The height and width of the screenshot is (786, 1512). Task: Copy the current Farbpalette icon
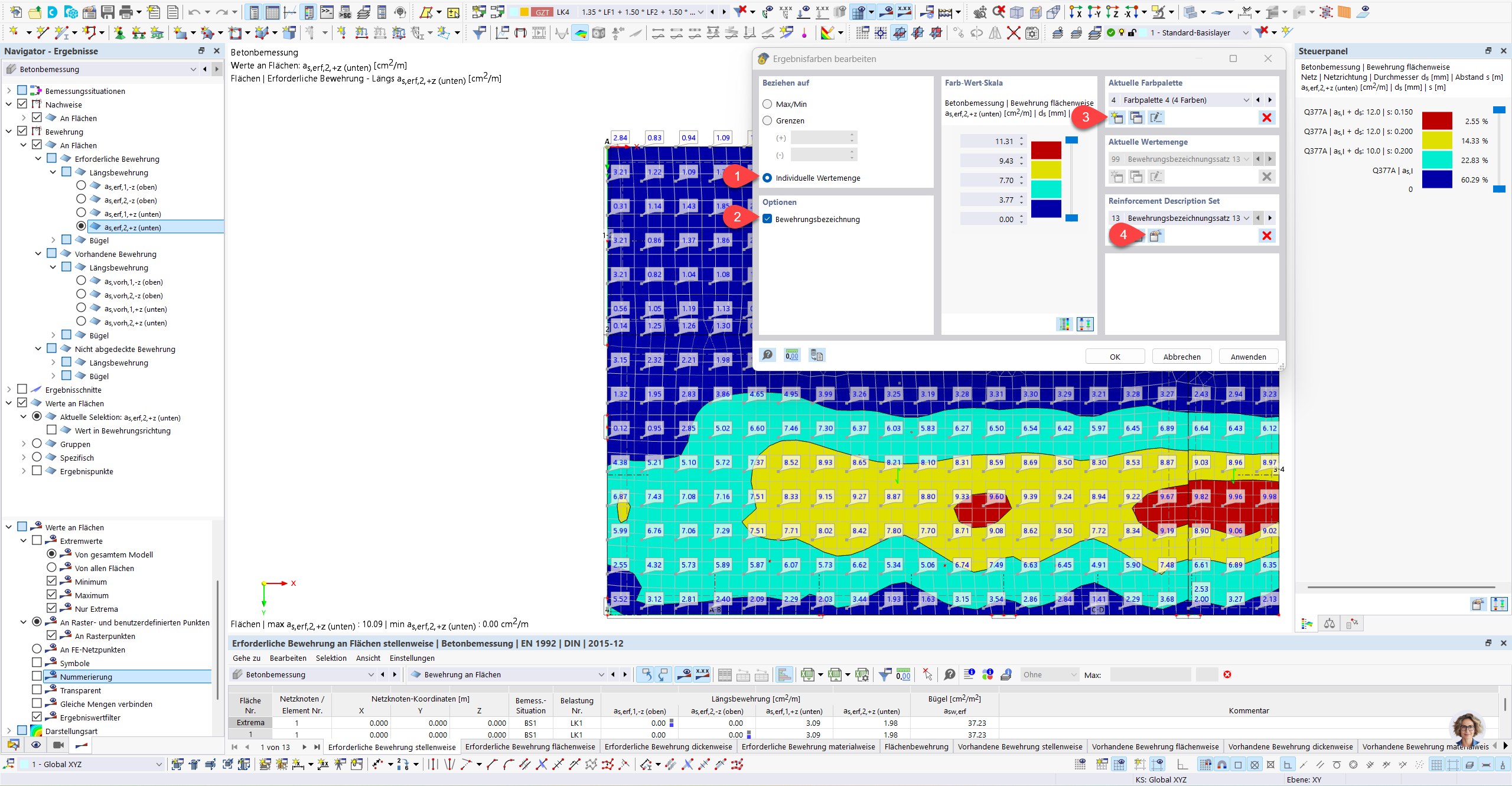1136,118
